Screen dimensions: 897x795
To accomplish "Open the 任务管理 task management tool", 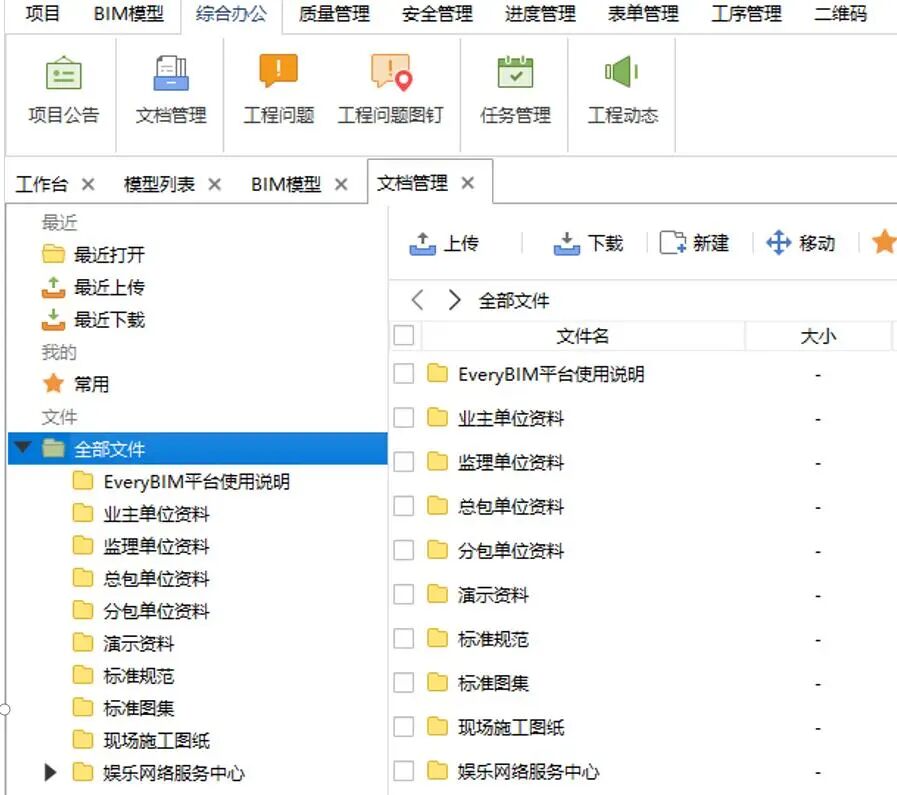I will pos(513,90).
